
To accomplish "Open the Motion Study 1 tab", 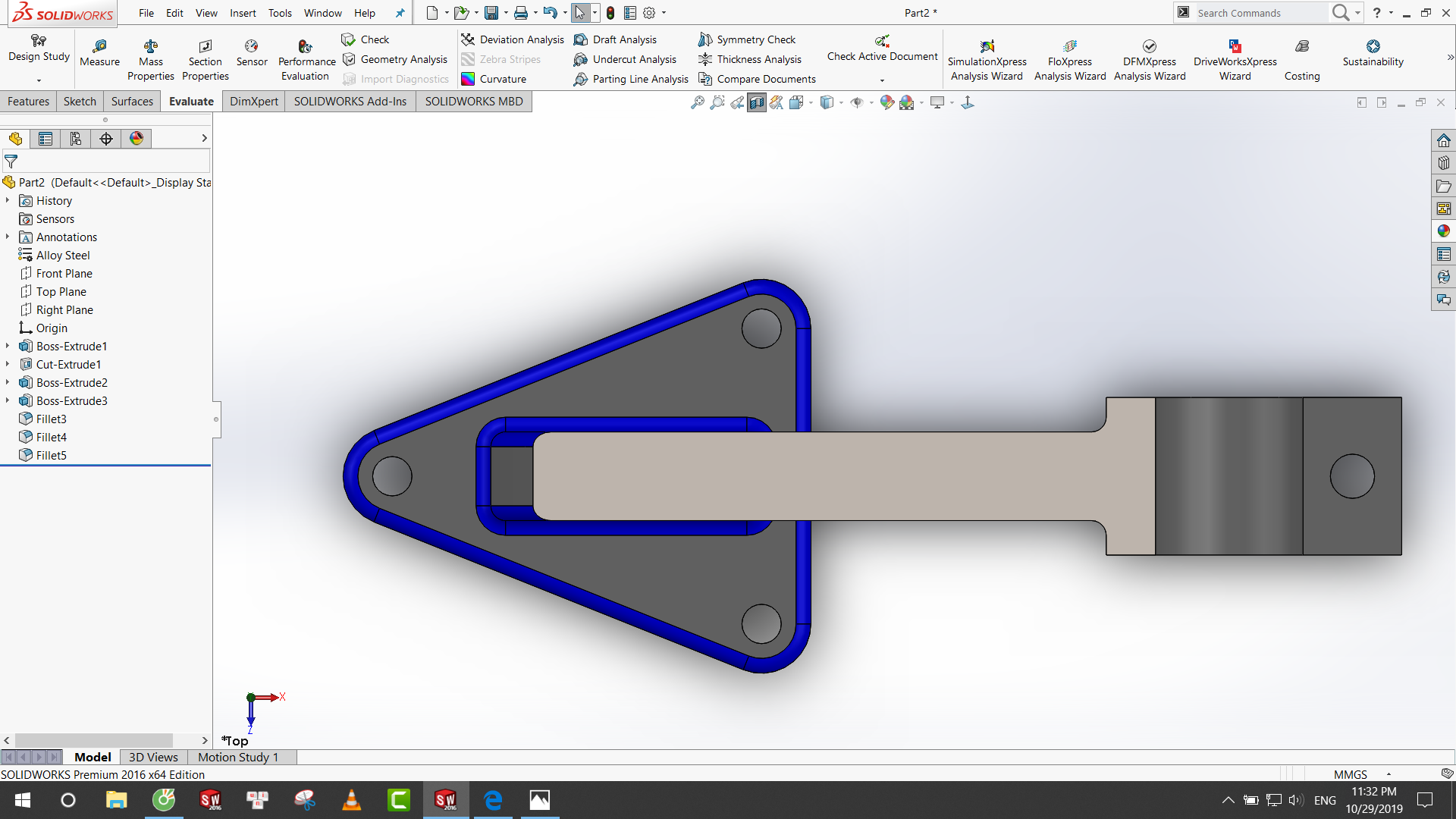I will tap(238, 757).
